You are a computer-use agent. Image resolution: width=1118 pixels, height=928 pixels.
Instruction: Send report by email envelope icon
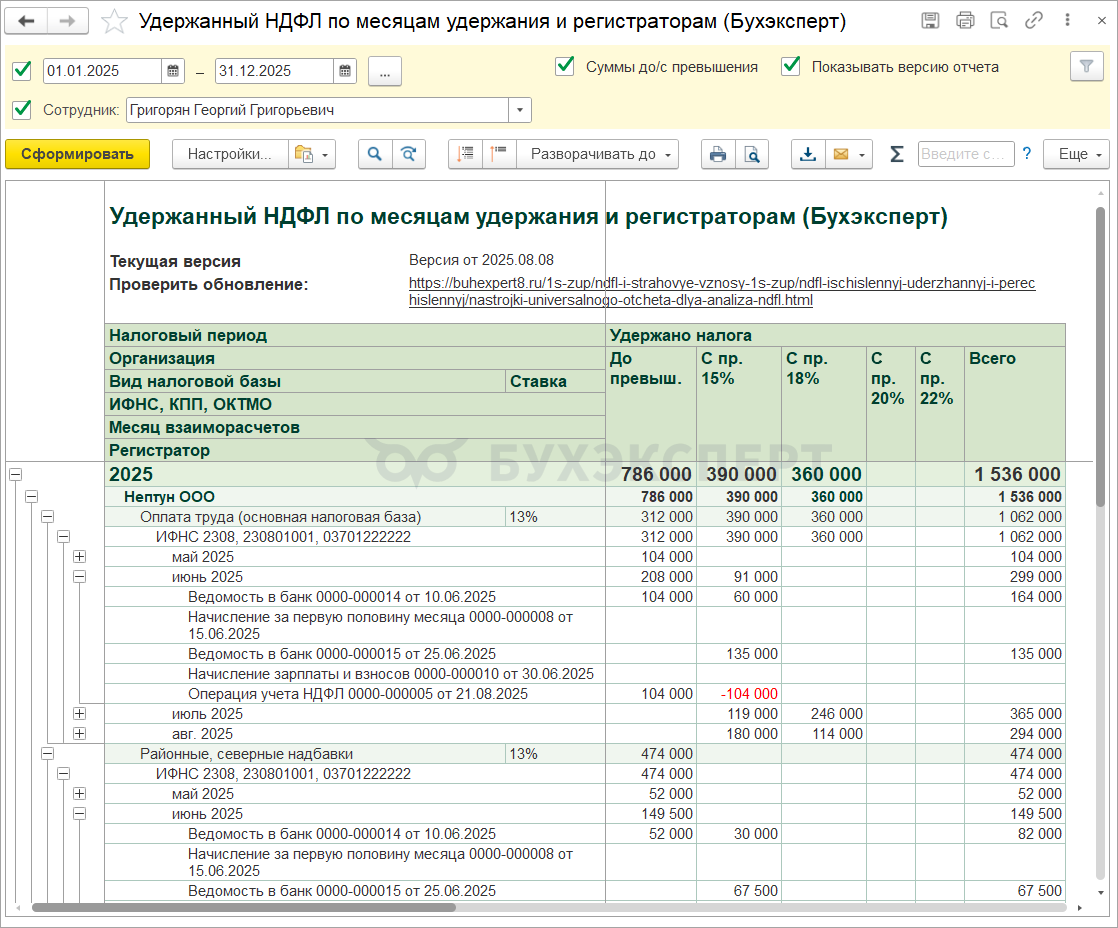(841, 154)
